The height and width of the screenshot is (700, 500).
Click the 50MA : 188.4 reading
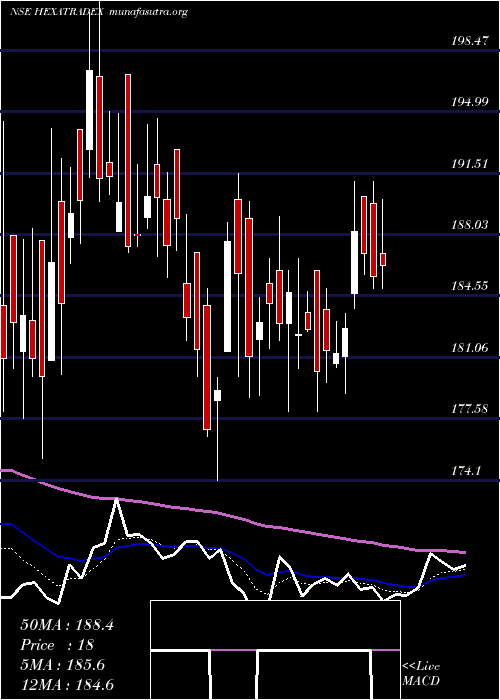(x=67, y=625)
